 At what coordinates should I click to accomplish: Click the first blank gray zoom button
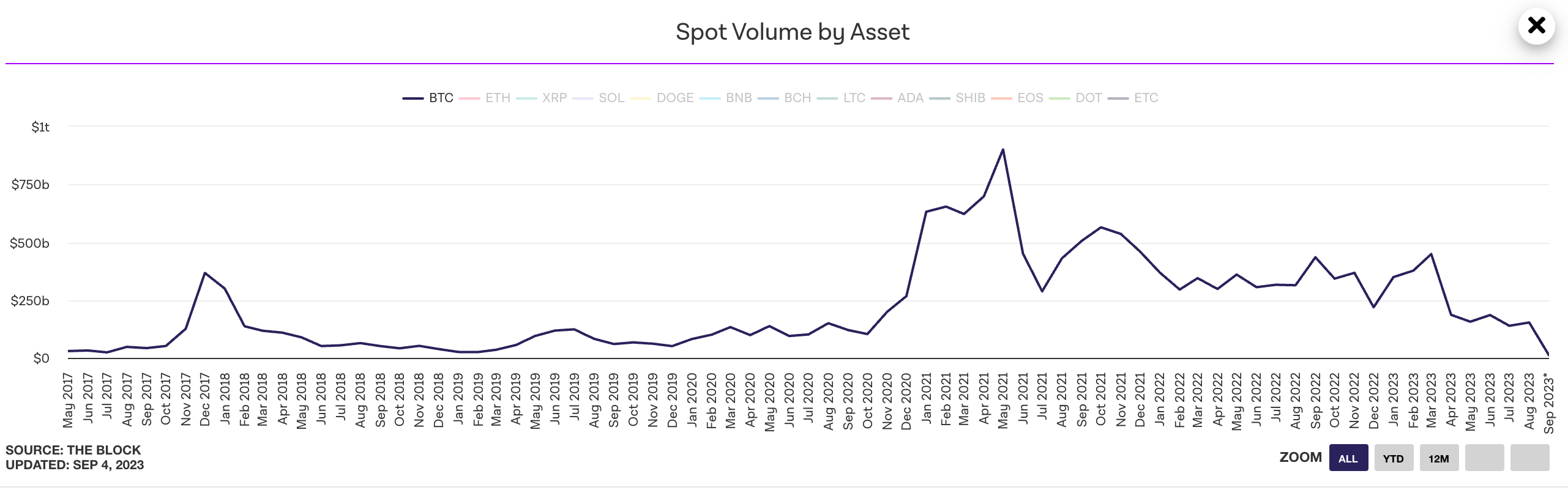pyautogui.click(x=1484, y=458)
